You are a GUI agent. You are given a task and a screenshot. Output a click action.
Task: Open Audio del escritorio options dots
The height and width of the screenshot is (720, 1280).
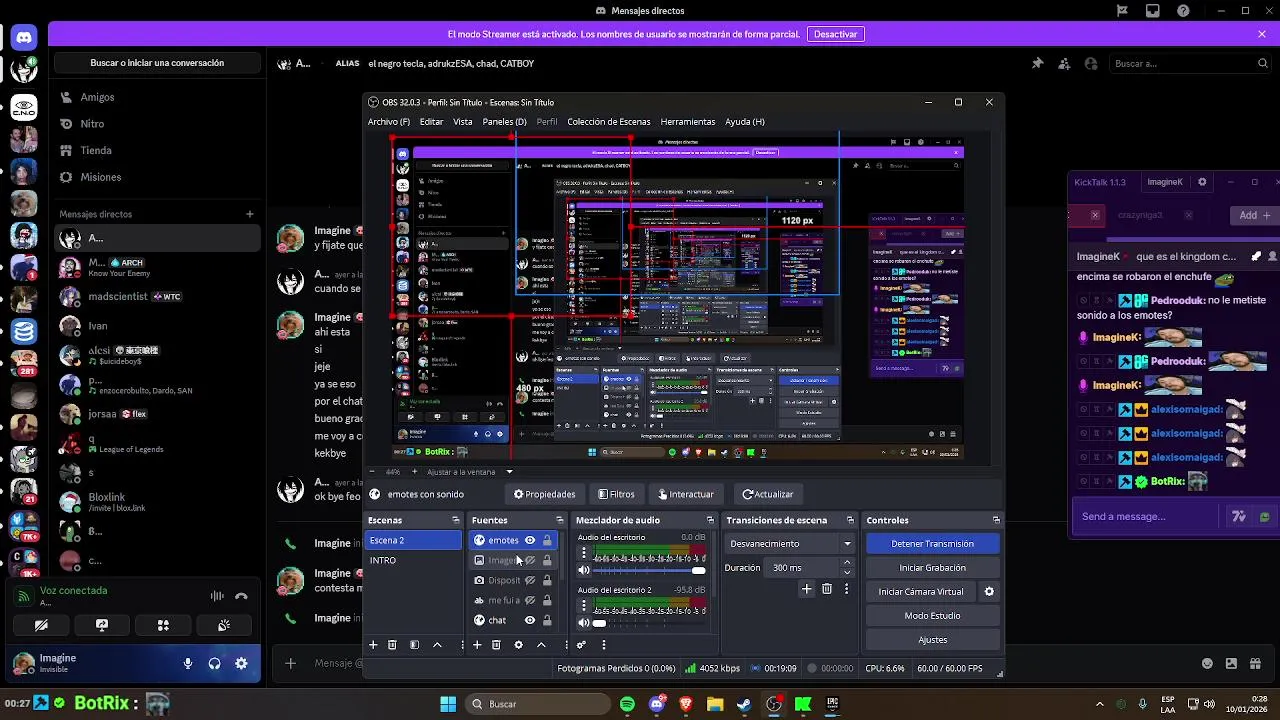click(584, 552)
